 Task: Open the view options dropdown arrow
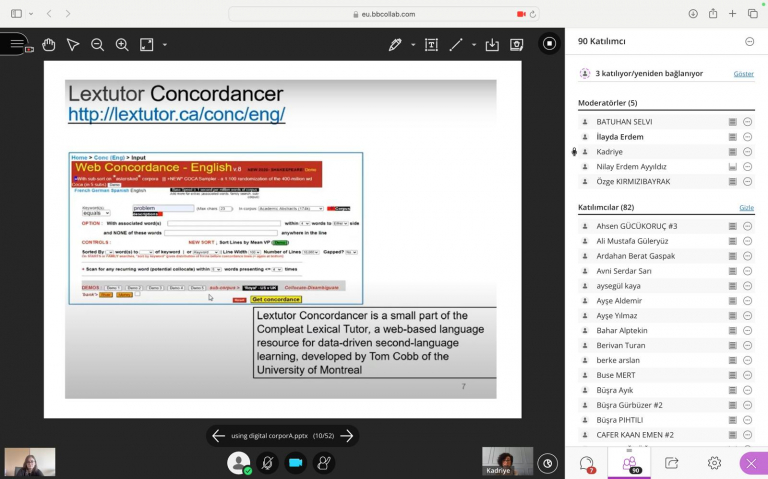(x=165, y=45)
